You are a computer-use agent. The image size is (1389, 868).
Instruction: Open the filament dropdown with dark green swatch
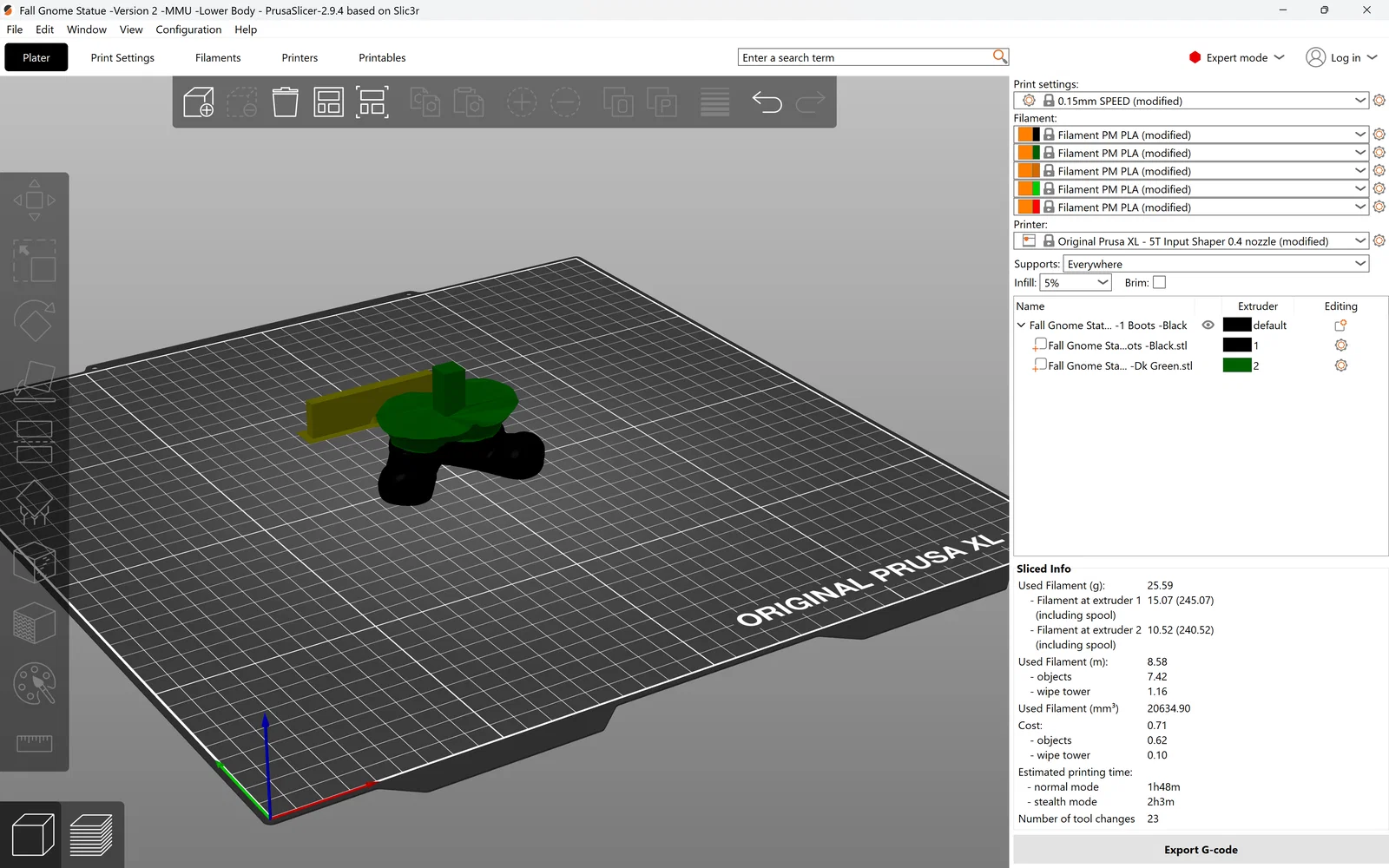tap(1191, 153)
